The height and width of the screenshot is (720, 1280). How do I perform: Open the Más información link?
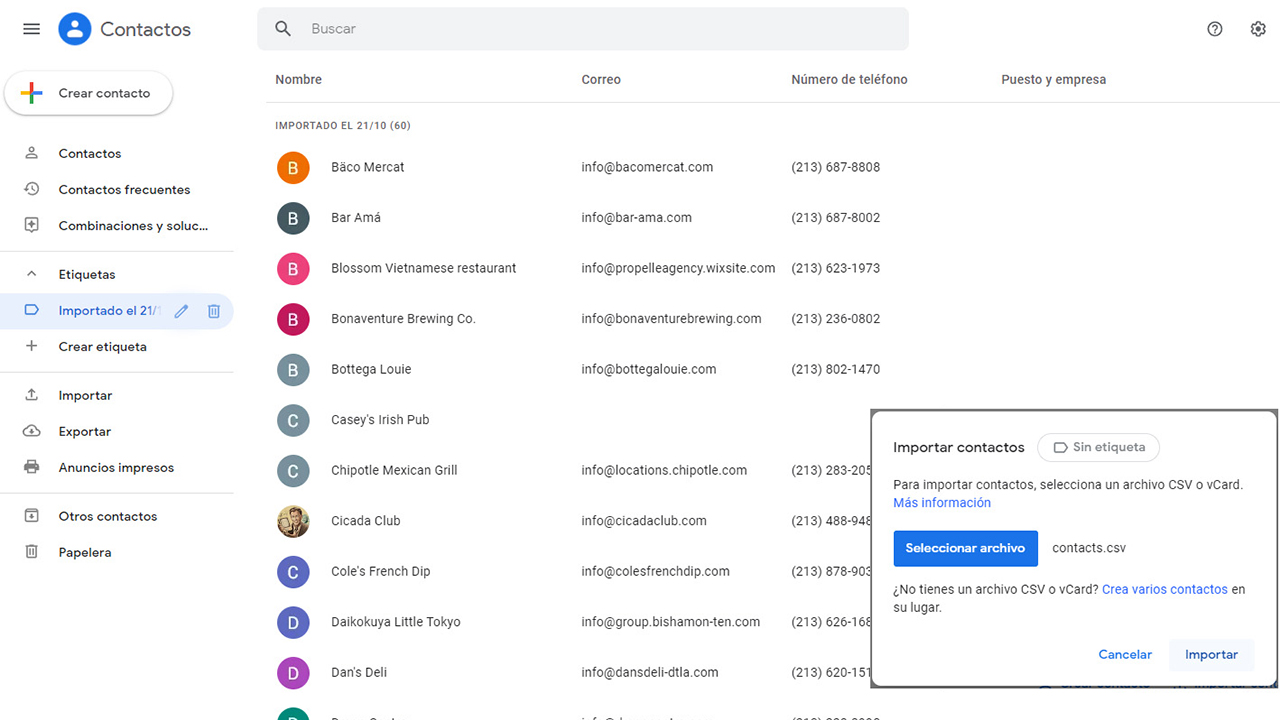click(942, 503)
